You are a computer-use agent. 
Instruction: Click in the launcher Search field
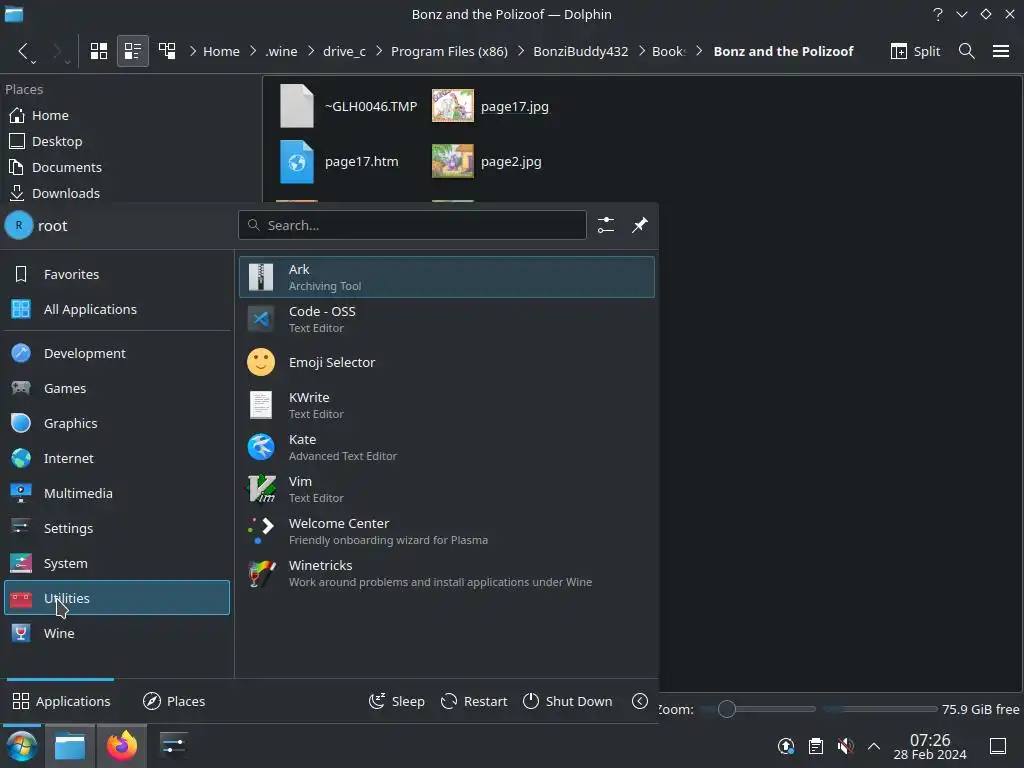412,225
